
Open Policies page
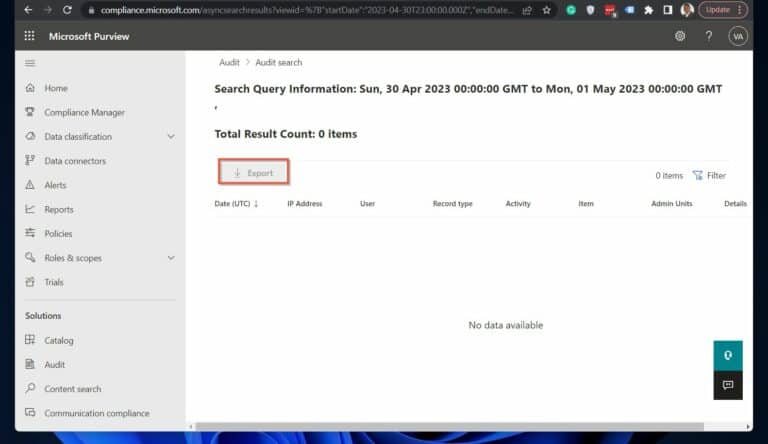(x=58, y=234)
